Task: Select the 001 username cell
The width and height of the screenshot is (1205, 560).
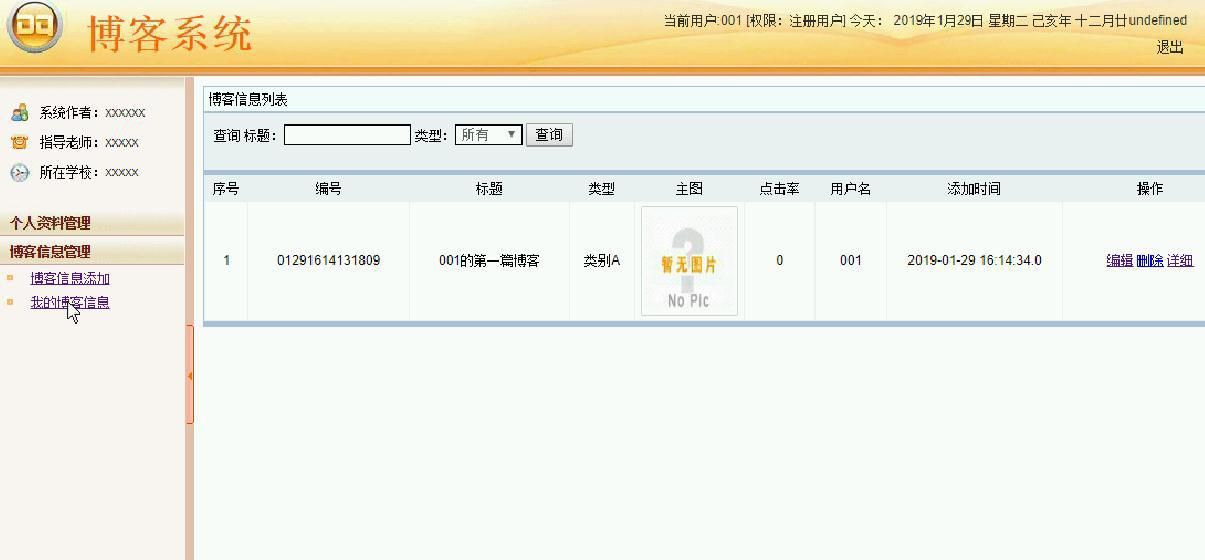Action: [850, 260]
